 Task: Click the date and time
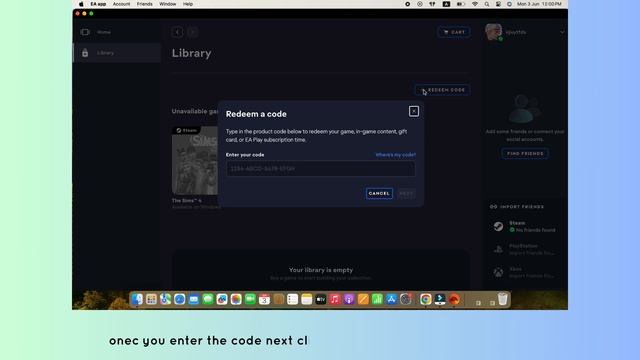pyautogui.click(x=539, y=4)
